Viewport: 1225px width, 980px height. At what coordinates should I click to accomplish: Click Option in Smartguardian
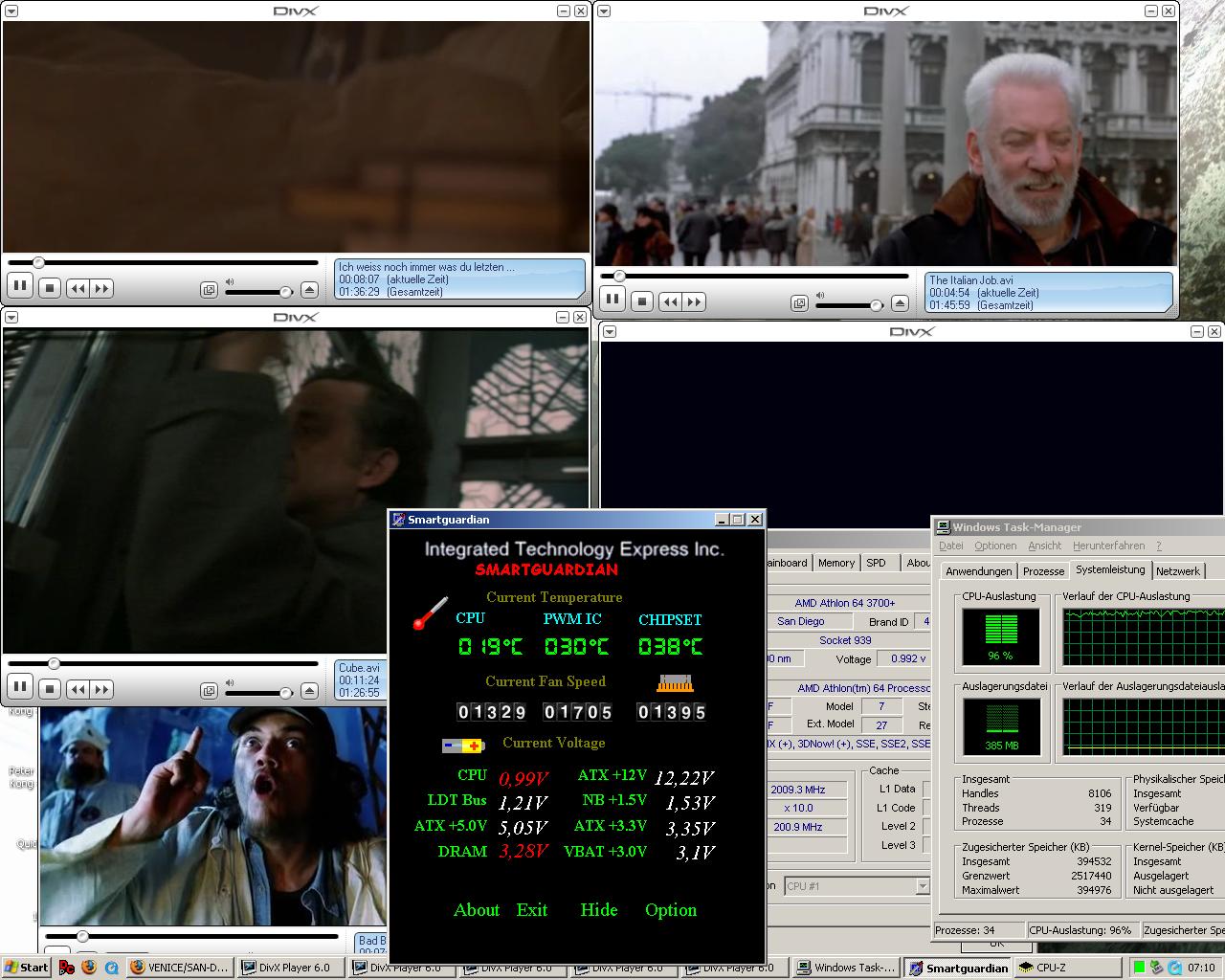click(671, 910)
